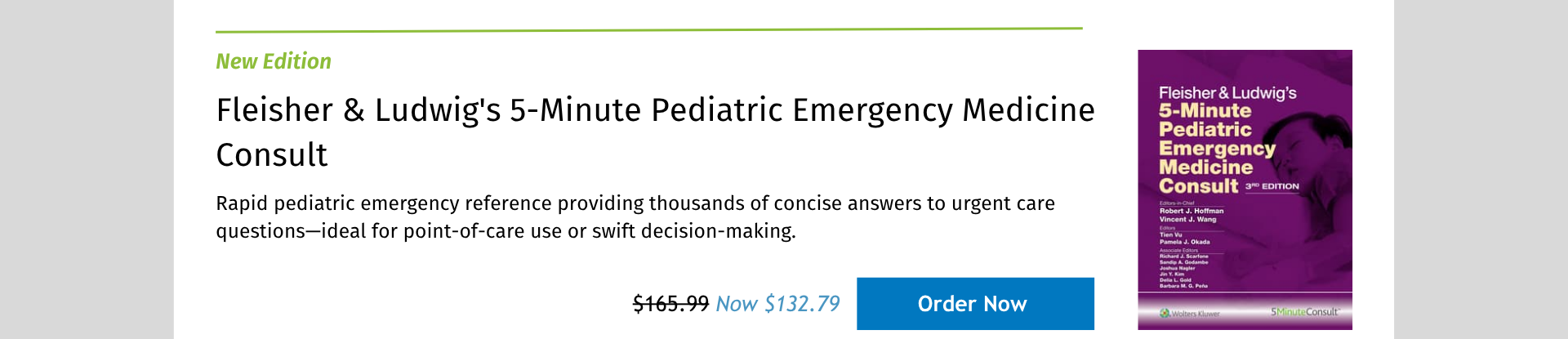Click the Wolters Kluwer logo on cover
1568x339 pixels.
click(1190, 313)
